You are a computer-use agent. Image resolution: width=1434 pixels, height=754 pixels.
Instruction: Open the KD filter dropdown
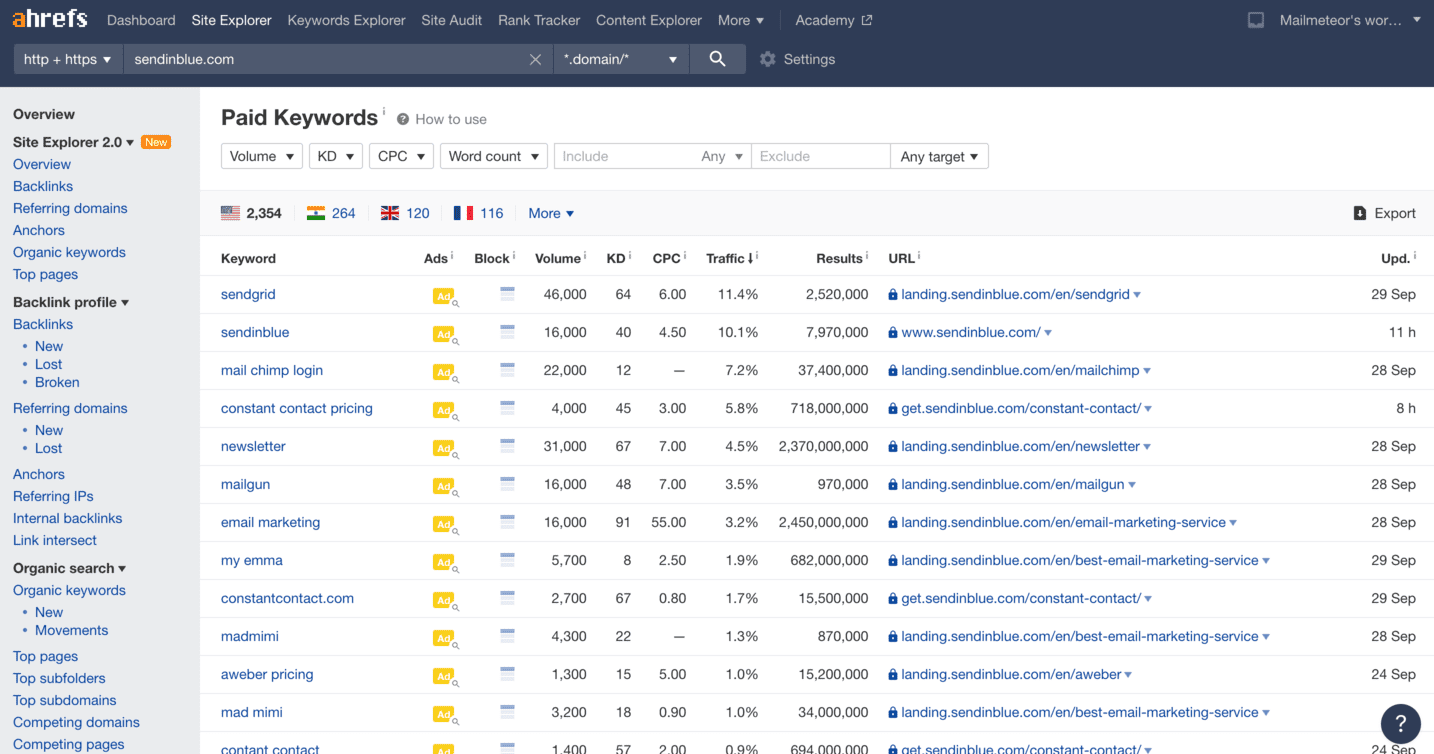click(x=335, y=156)
